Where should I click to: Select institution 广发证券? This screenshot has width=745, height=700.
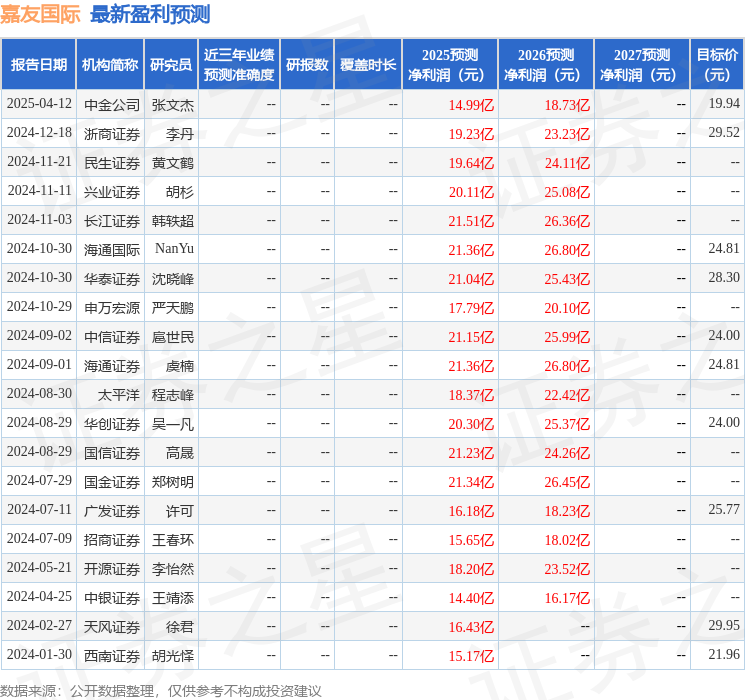point(112,511)
